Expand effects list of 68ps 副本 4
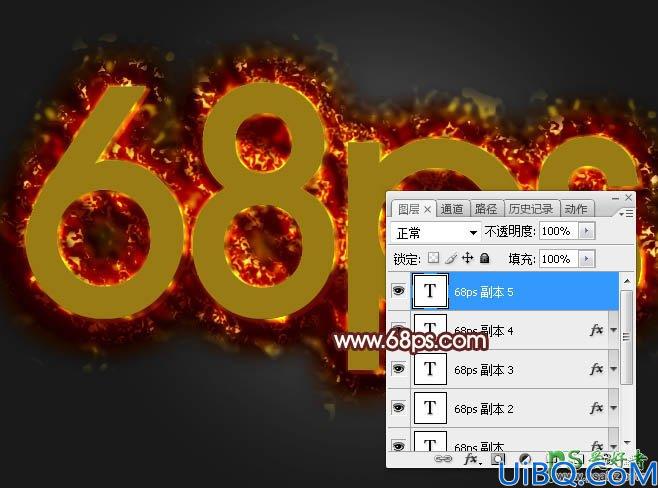This screenshot has height=488, width=658. [613, 331]
